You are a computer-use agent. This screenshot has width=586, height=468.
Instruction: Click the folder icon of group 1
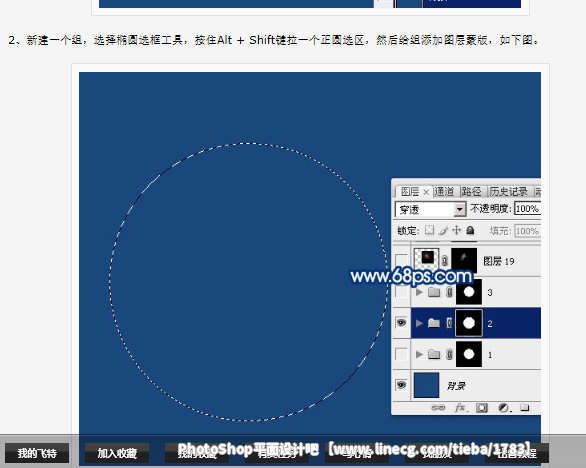(434, 354)
